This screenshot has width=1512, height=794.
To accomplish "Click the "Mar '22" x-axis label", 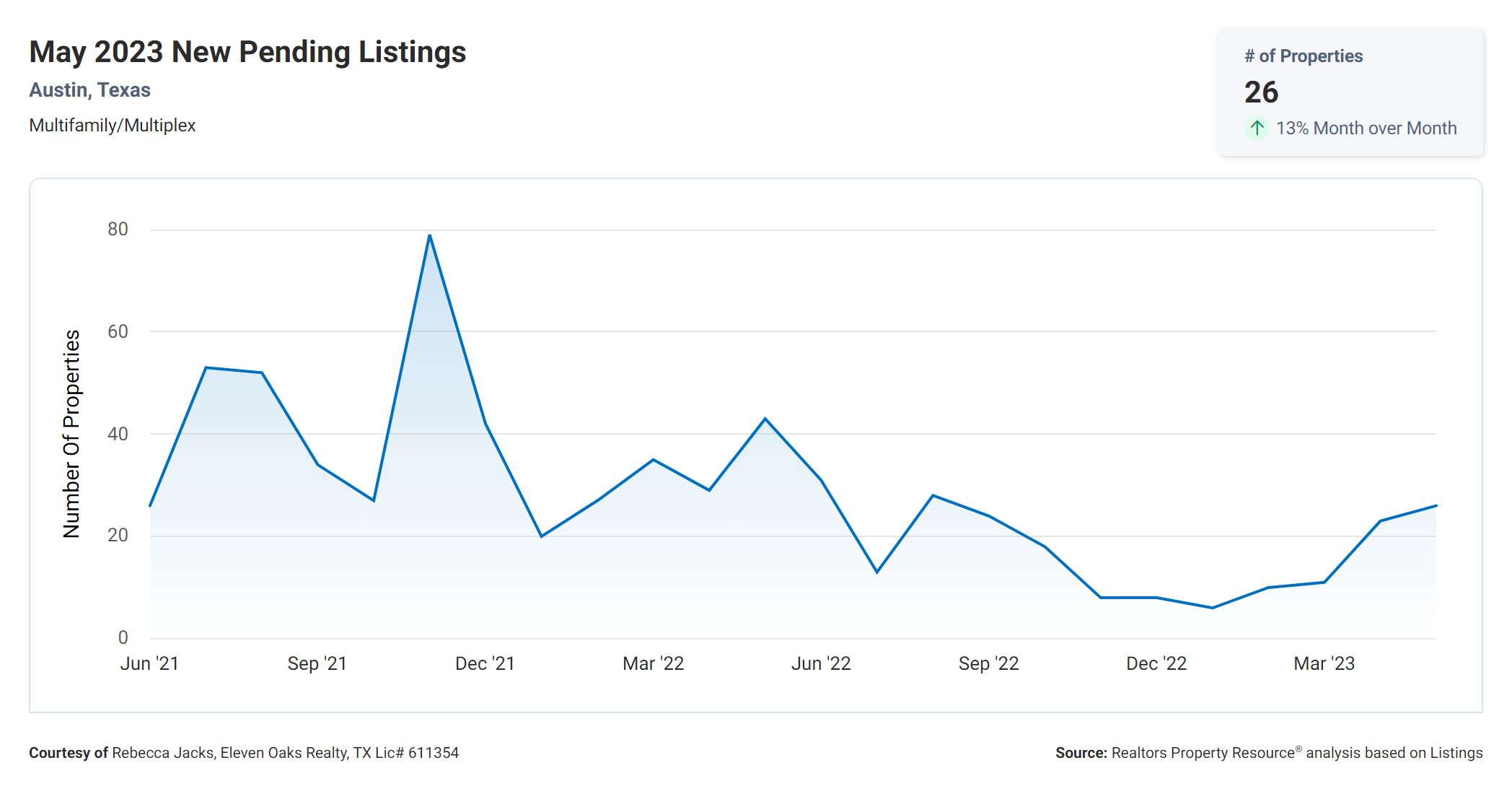I will click(x=653, y=663).
